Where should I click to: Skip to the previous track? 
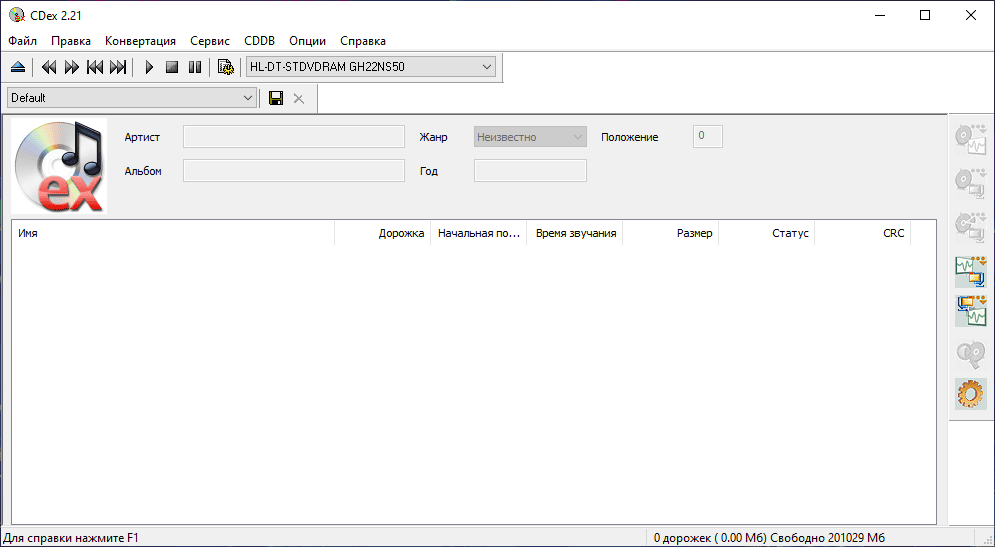(x=95, y=67)
